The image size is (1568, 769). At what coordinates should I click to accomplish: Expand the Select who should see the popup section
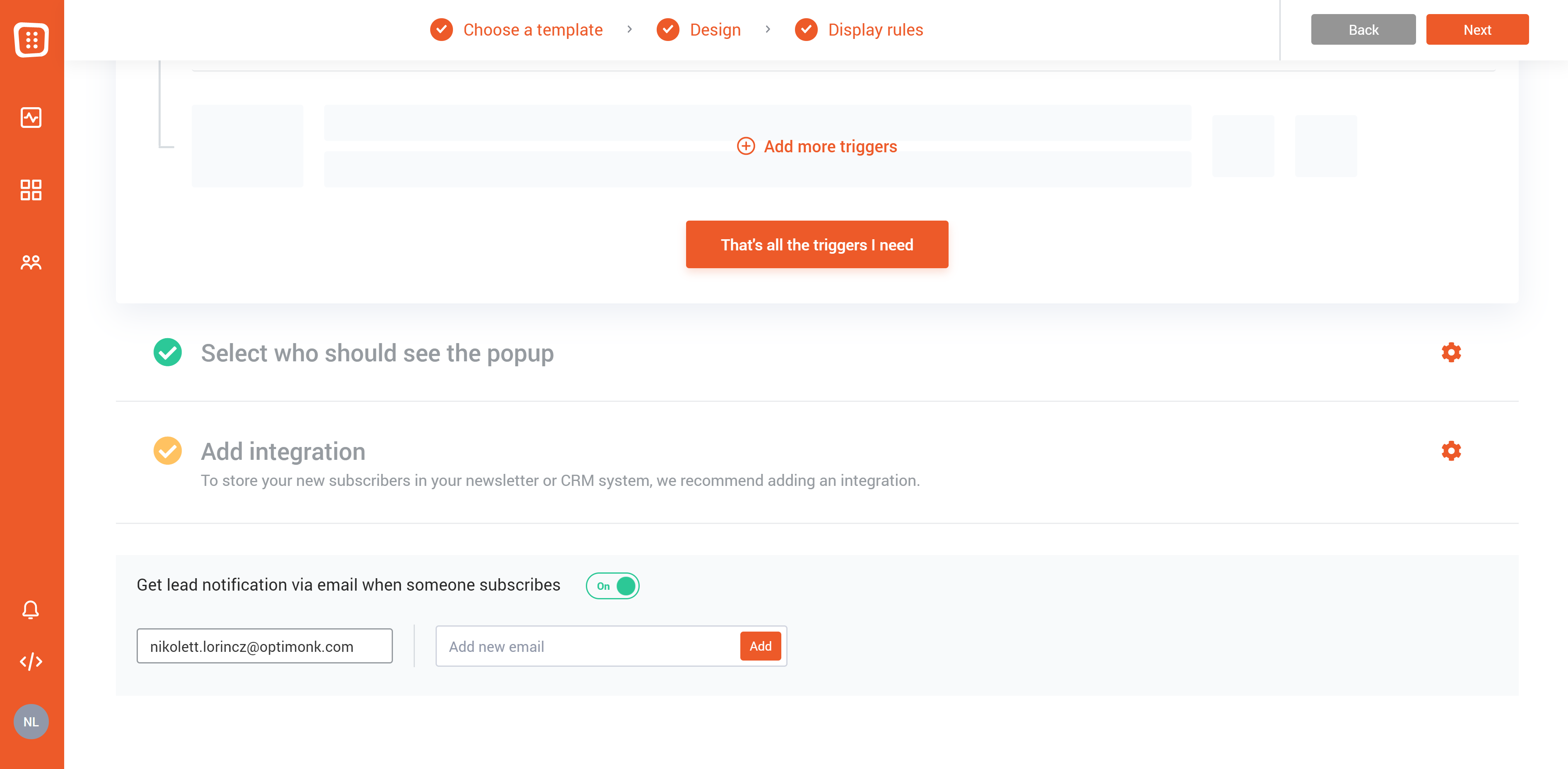pos(377,353)
